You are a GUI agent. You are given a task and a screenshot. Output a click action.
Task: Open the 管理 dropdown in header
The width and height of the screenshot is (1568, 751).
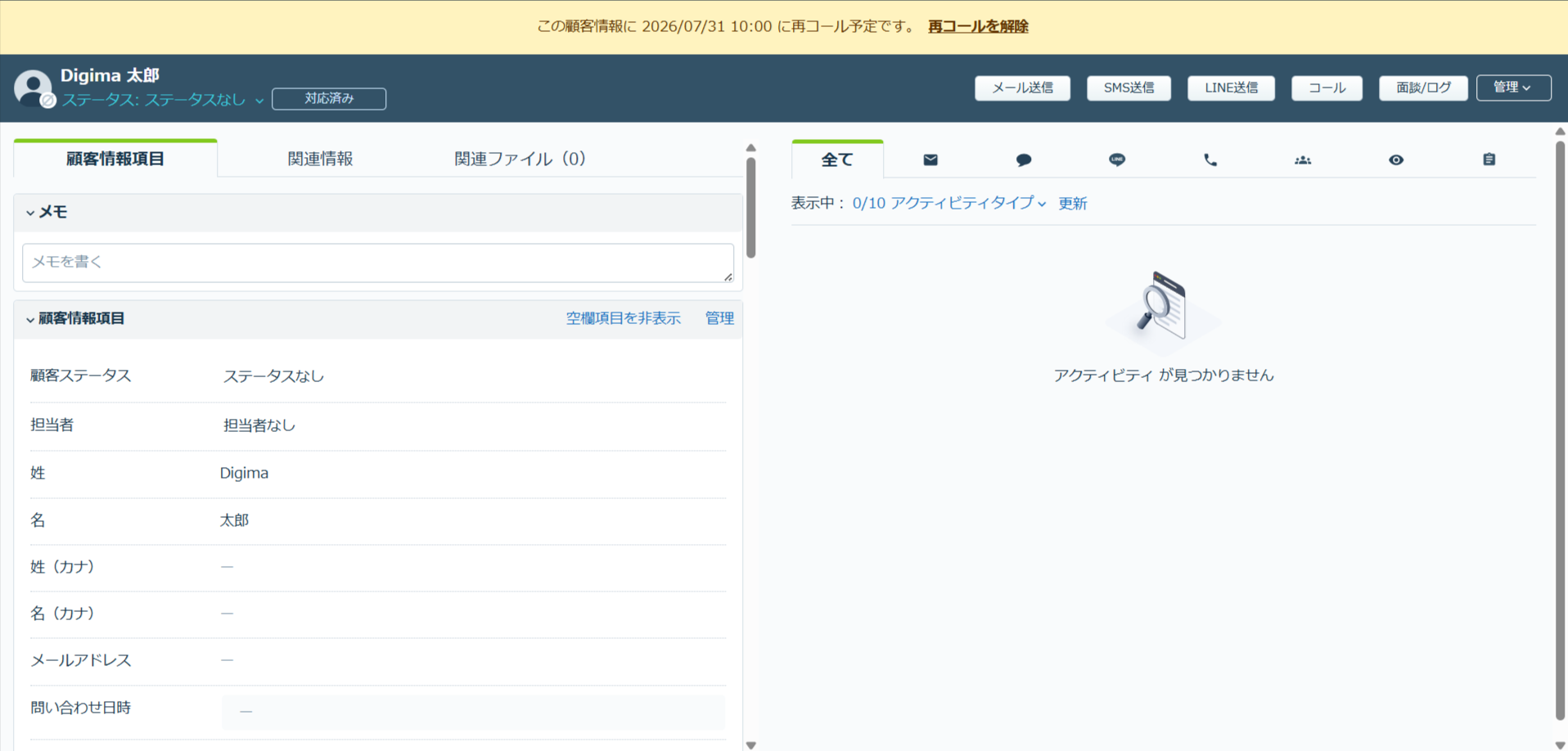click(x=1513, y=88)
